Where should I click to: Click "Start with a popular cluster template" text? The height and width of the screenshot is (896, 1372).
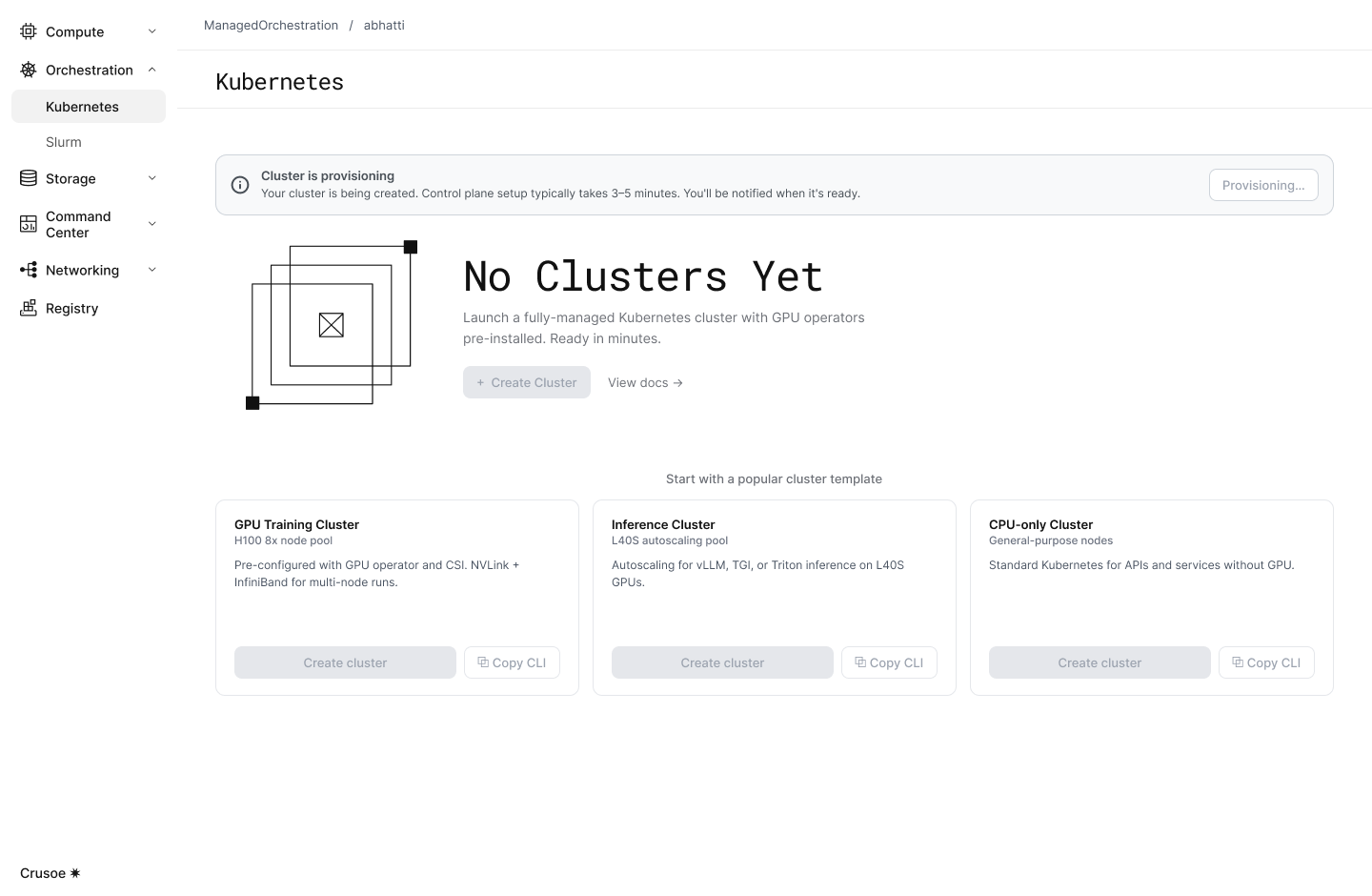point(774,479)
